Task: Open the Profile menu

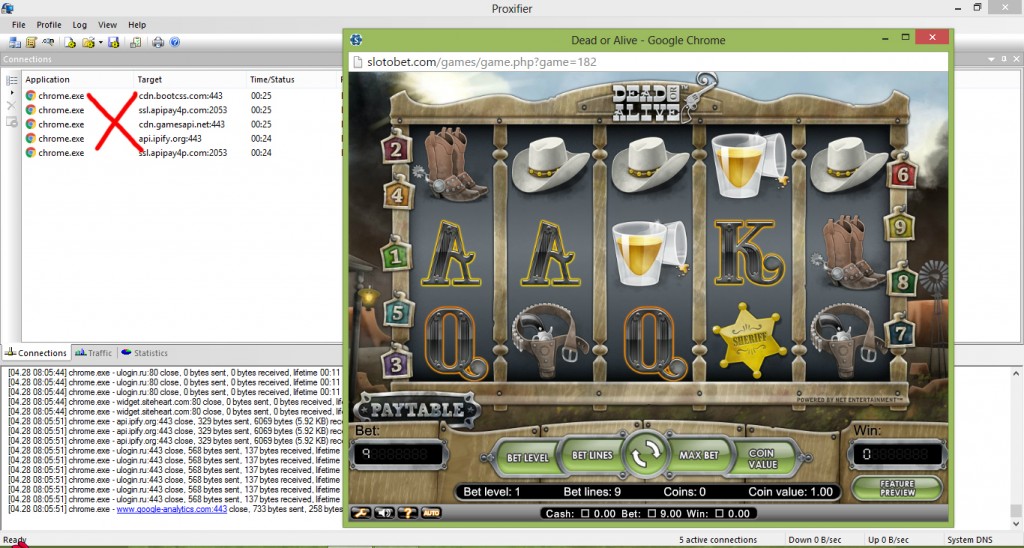Action: click(49, 25)
